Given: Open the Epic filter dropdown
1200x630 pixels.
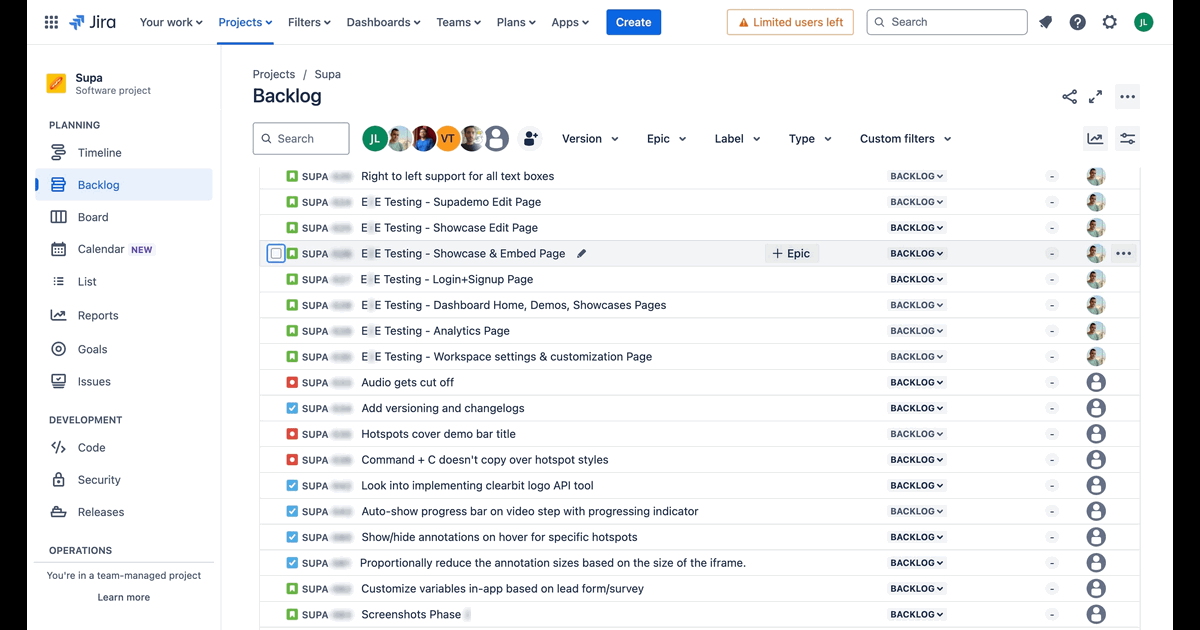Looking at the screenshot, I should [666, 139].
